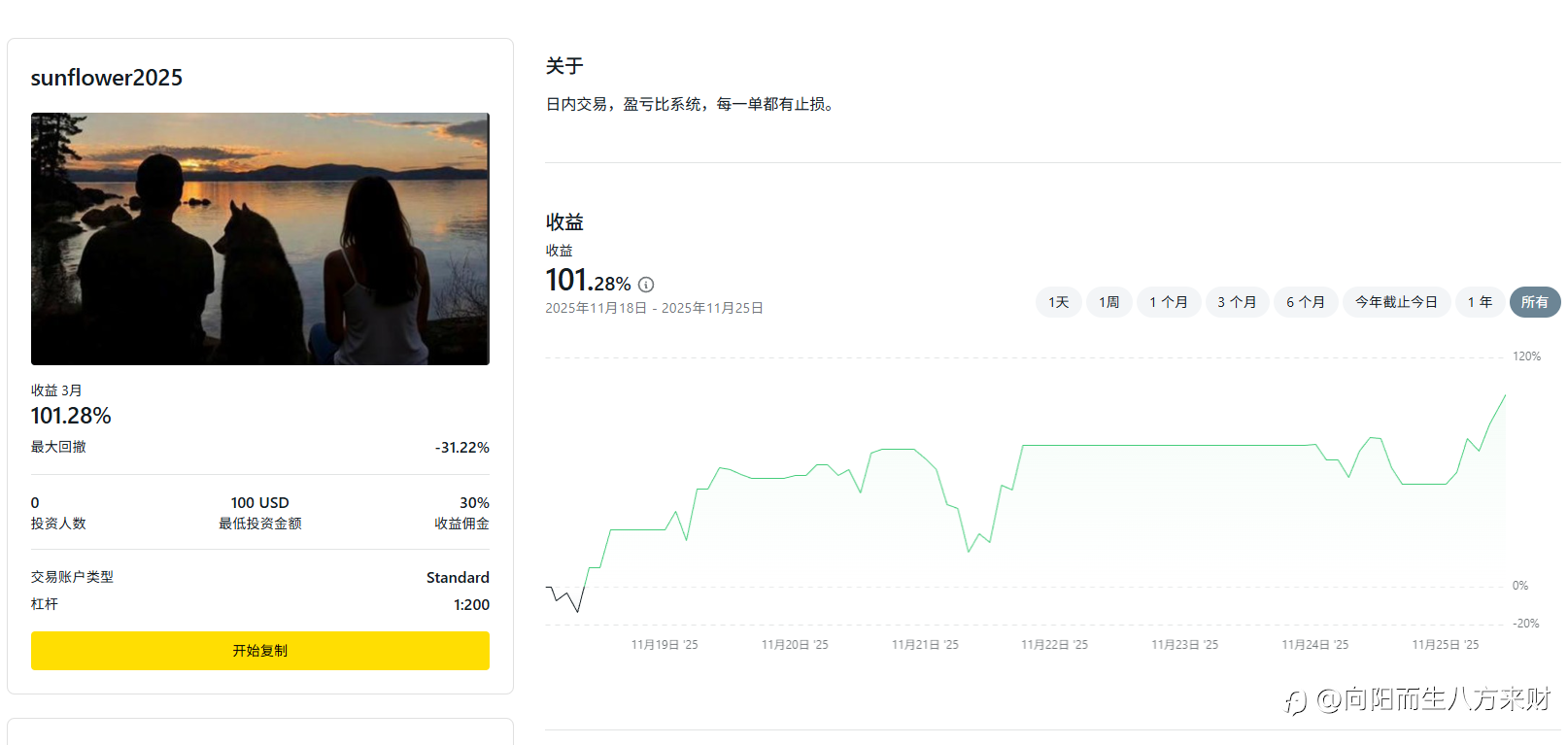Show the 6 个月 returns
The height and width of the screenshot is (745, 1568).
tap(1306, 302)
